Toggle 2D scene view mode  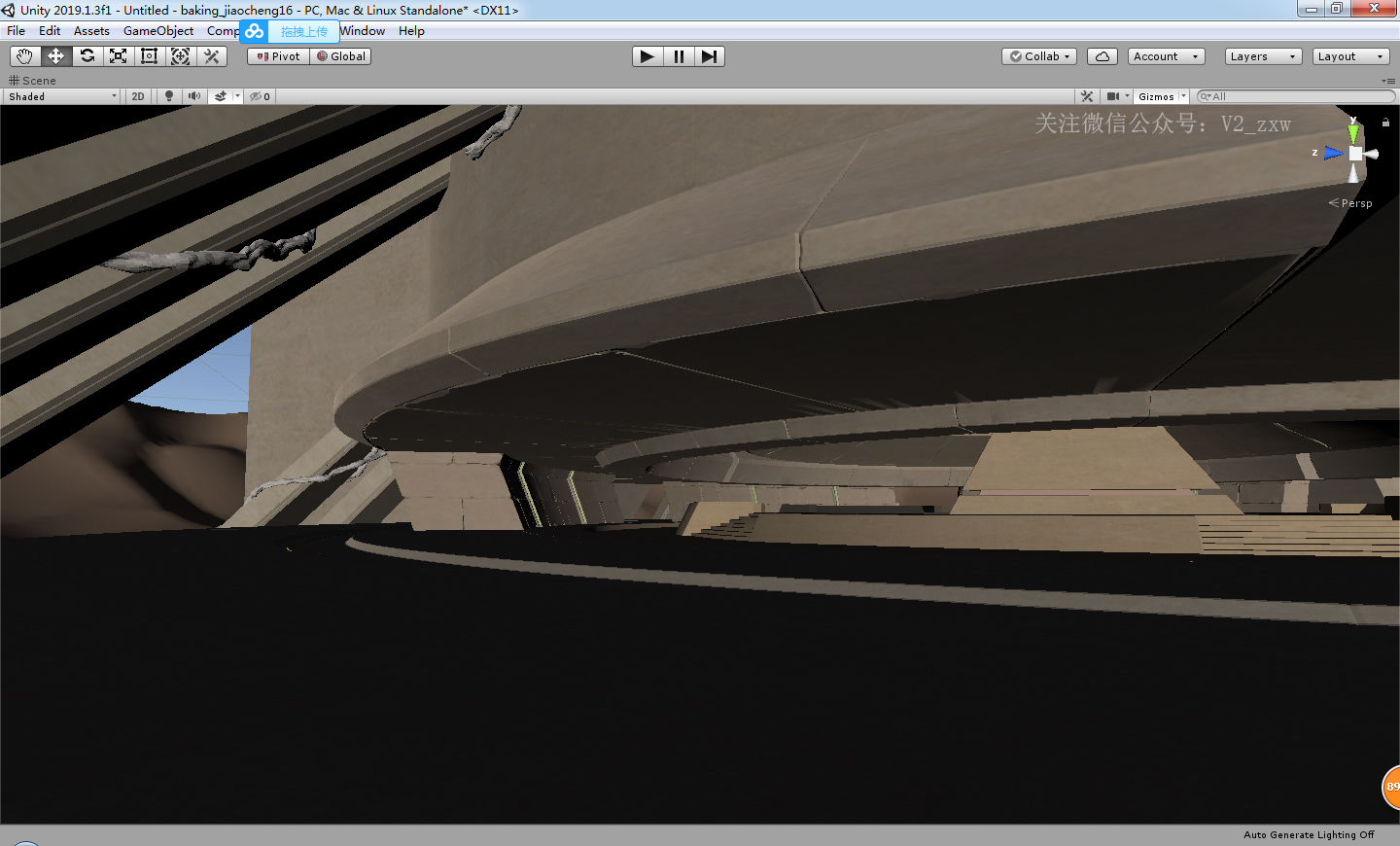coord(138,96)
